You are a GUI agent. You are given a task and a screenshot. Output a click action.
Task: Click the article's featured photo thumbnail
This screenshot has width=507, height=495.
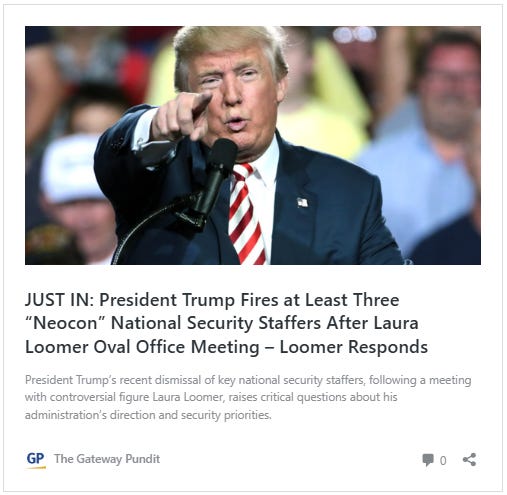(253, 145)
